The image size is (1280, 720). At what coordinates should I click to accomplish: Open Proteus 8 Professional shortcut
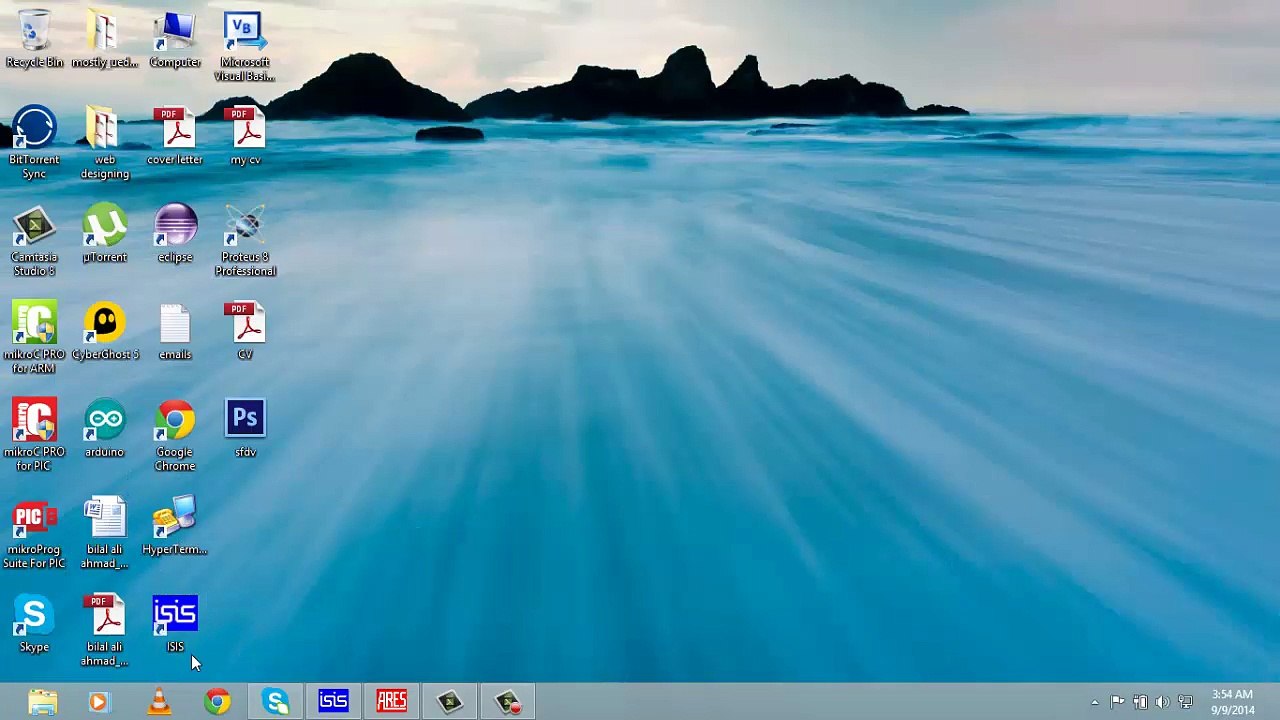pos(245,241)
